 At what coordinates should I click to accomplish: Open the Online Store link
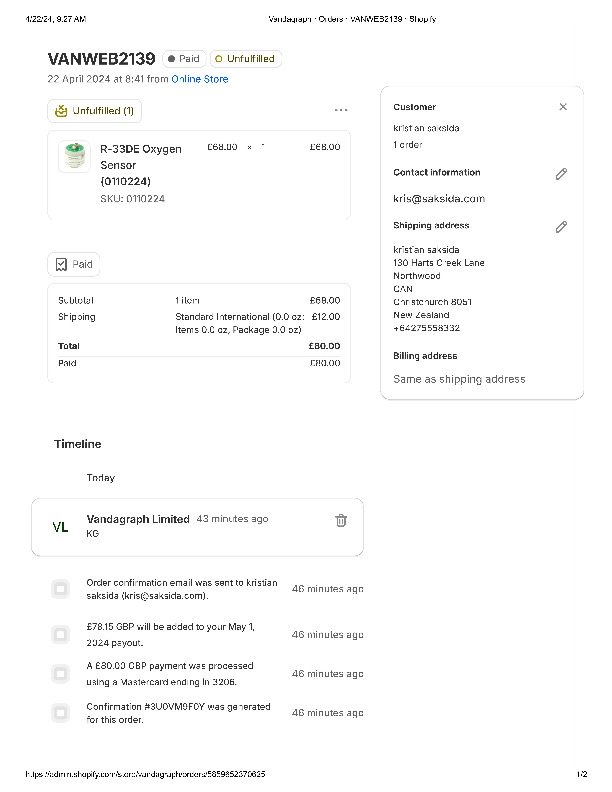(x=200, y=79)
